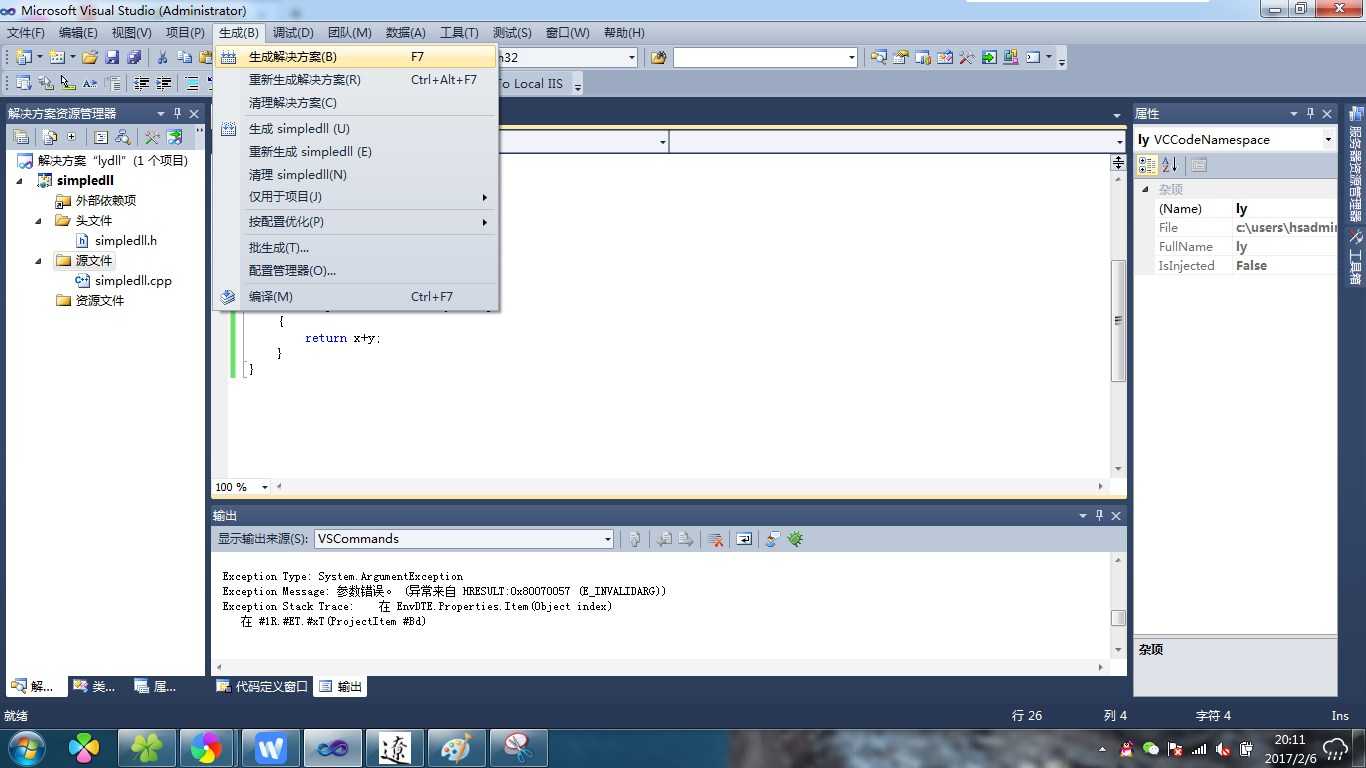Pin the Properties panel auto-hide icon

1310,114
